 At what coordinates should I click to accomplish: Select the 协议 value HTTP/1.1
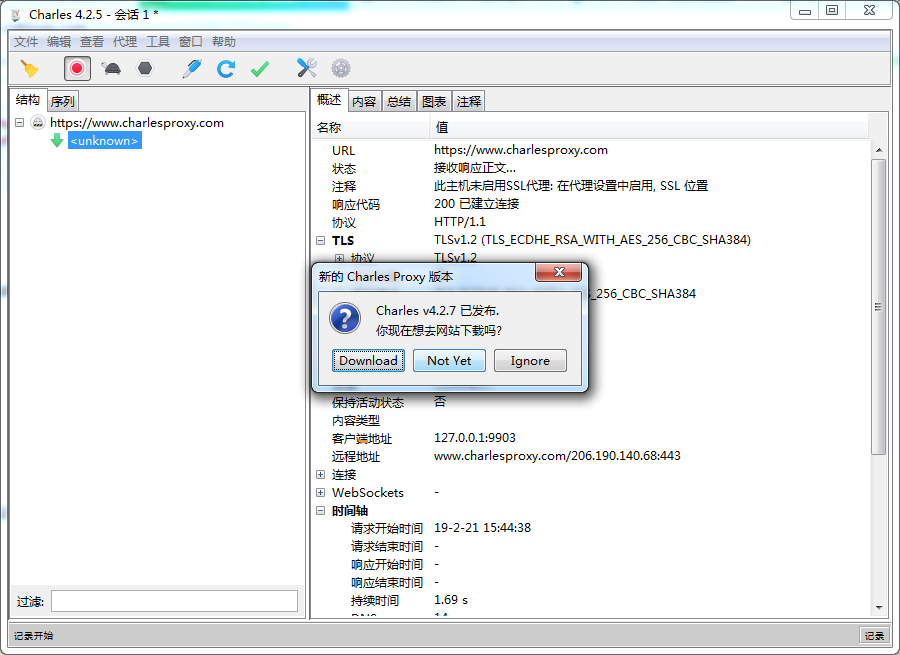pyautogui.click(x=460, y=222)
